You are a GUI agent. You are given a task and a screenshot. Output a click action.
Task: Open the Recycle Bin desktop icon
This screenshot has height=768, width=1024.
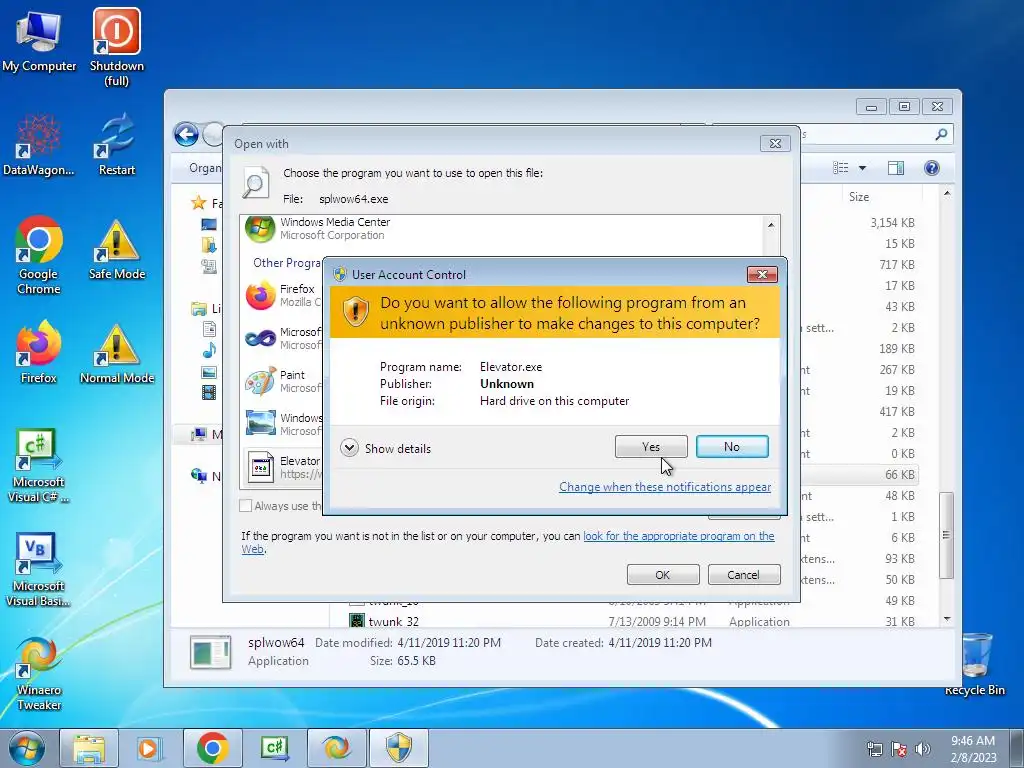[974, 664]
